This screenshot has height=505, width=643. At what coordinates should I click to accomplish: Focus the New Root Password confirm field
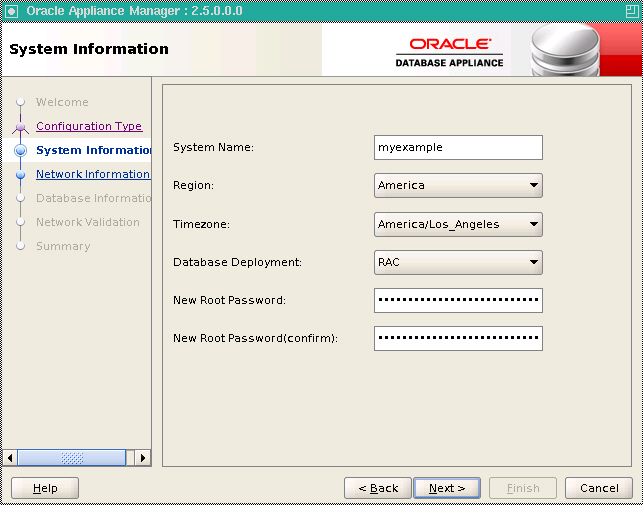458,338
